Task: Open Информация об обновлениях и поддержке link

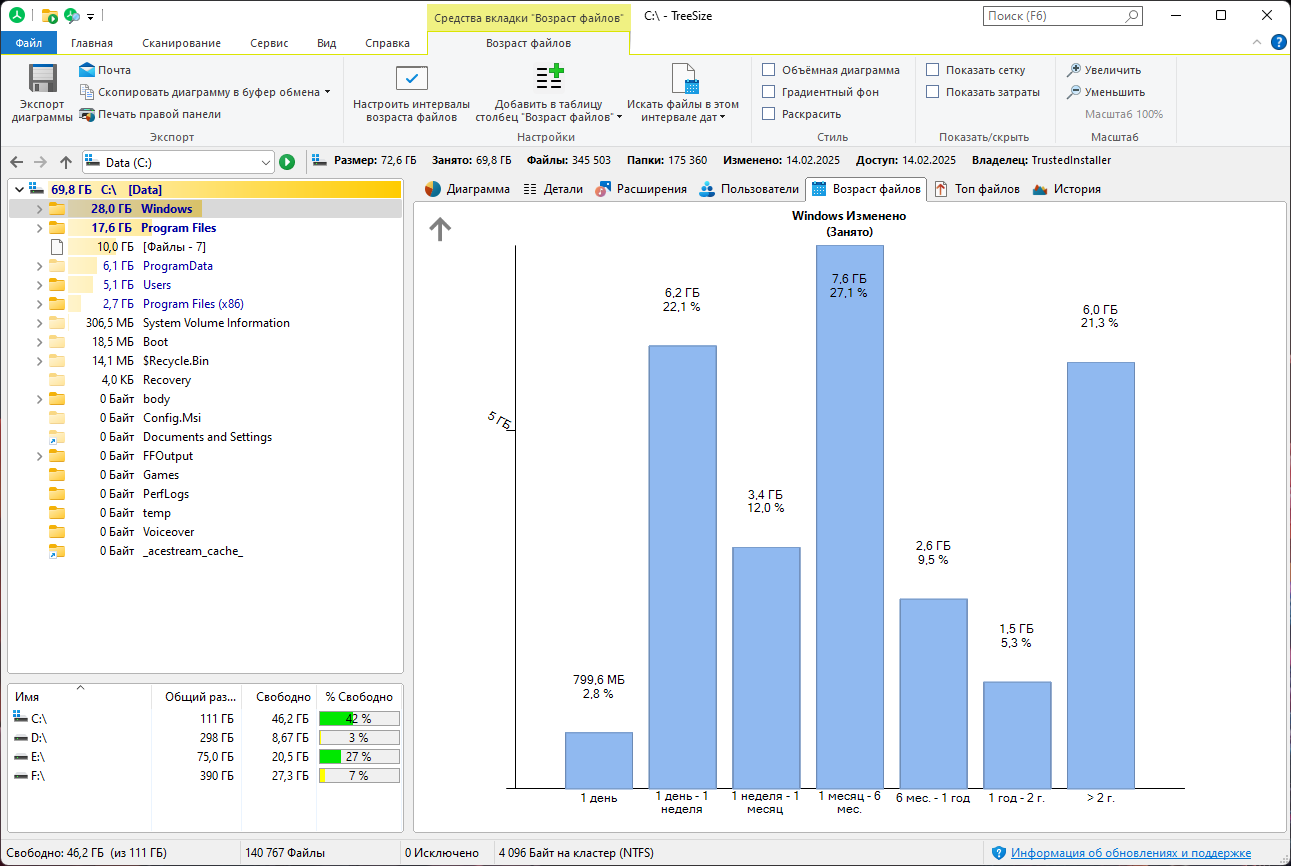Action: [x=1131, y=853]
